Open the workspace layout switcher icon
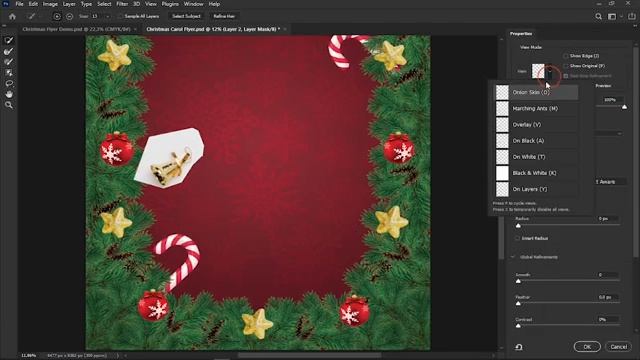640x360 pixels. [x=612, y=16]
